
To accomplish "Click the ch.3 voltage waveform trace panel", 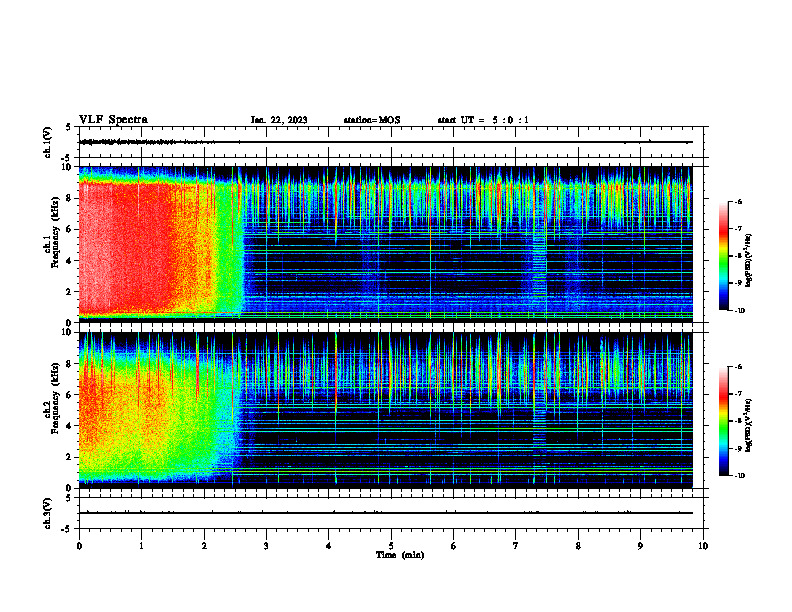I will 390,513.
